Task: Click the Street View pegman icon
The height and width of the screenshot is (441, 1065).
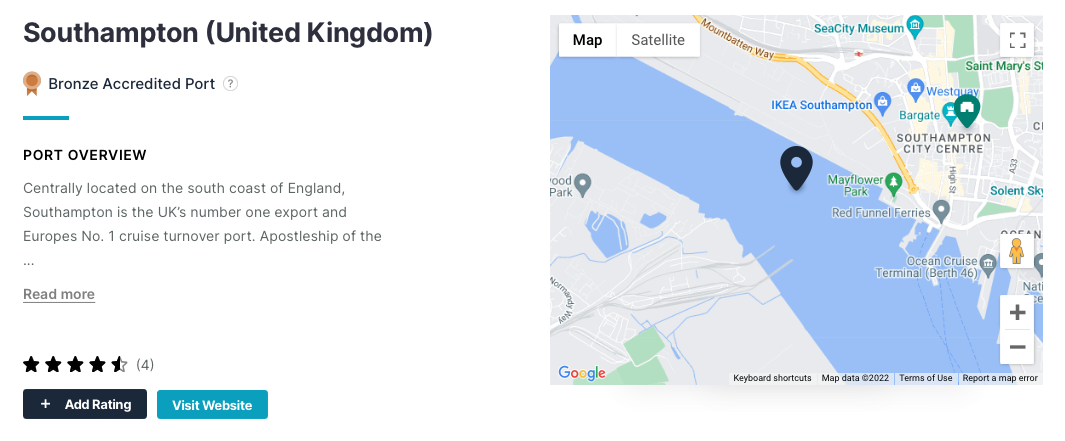Action: [x=1016, y=251]
